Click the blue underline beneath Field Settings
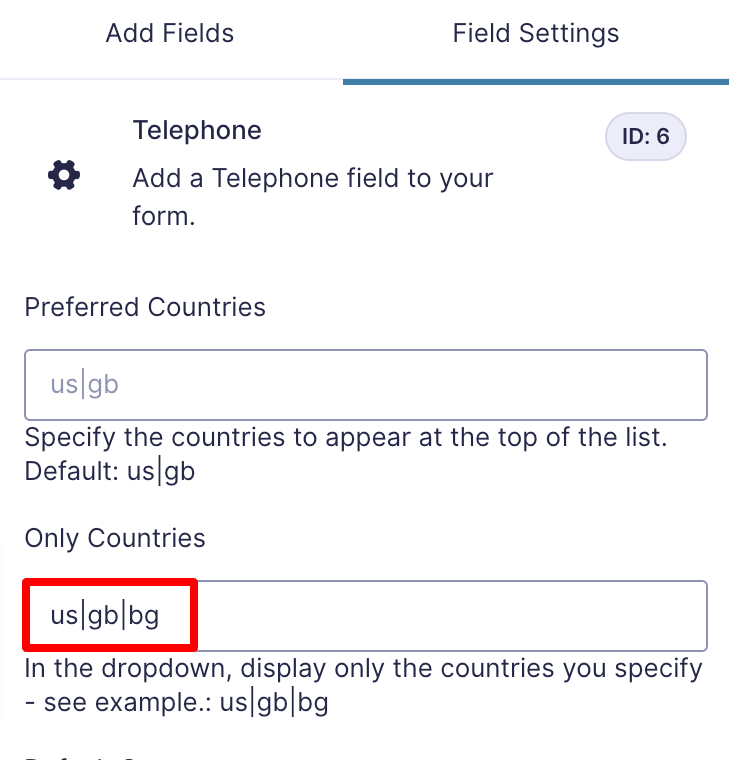 [x=536, y=82]
